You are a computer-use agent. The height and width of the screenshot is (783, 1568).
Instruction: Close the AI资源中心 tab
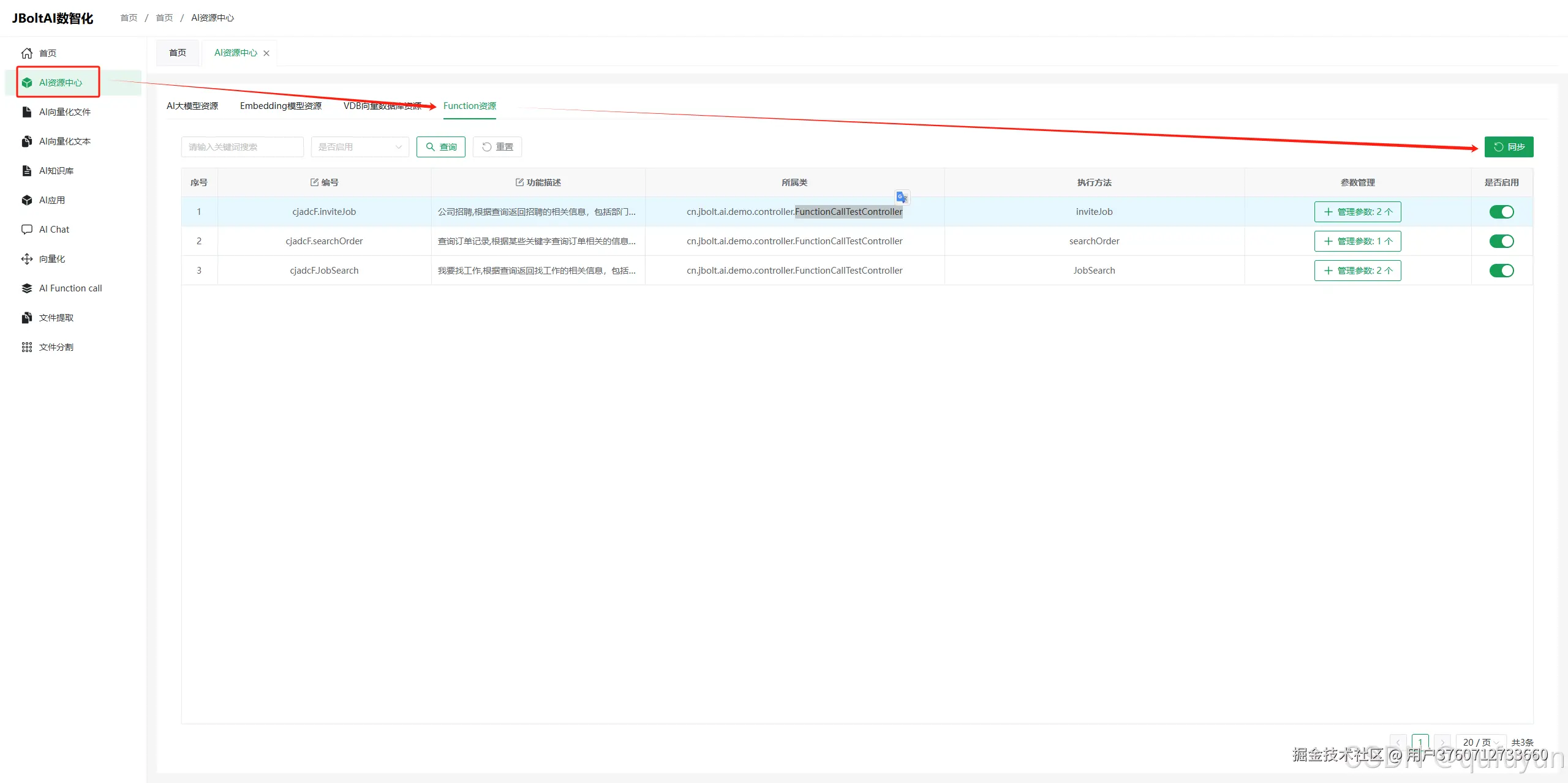pos(266,53)
